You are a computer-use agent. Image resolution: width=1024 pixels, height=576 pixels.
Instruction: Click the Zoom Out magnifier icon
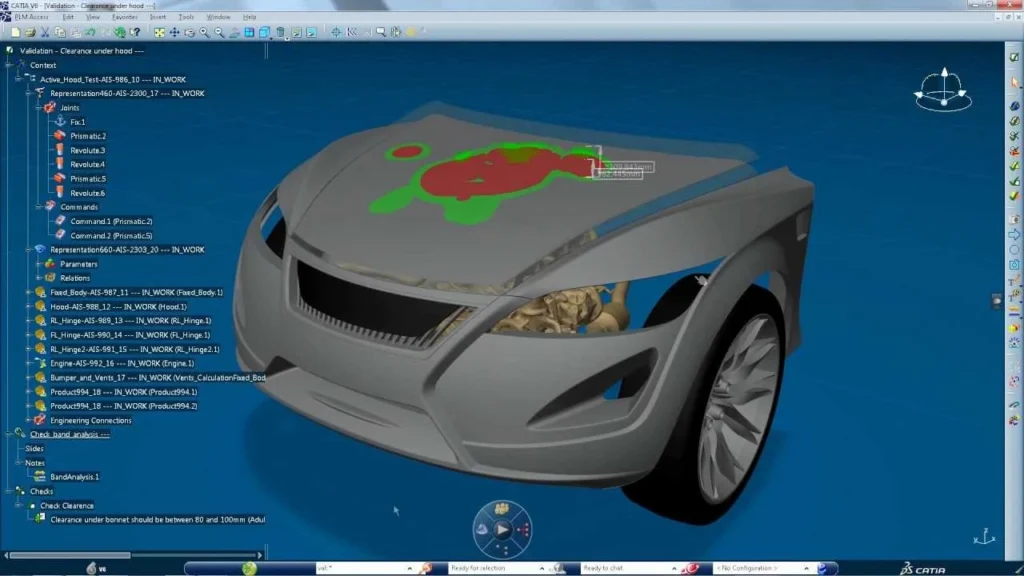pos(219,32)
